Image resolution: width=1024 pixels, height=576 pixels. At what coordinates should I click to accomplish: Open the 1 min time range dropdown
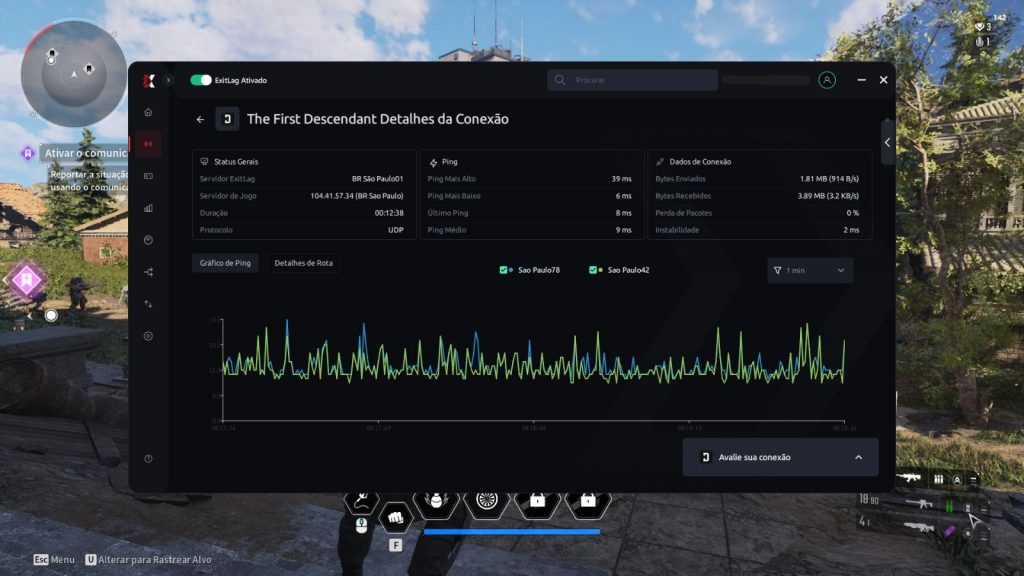pyautogui.click(x=810, y=270)
